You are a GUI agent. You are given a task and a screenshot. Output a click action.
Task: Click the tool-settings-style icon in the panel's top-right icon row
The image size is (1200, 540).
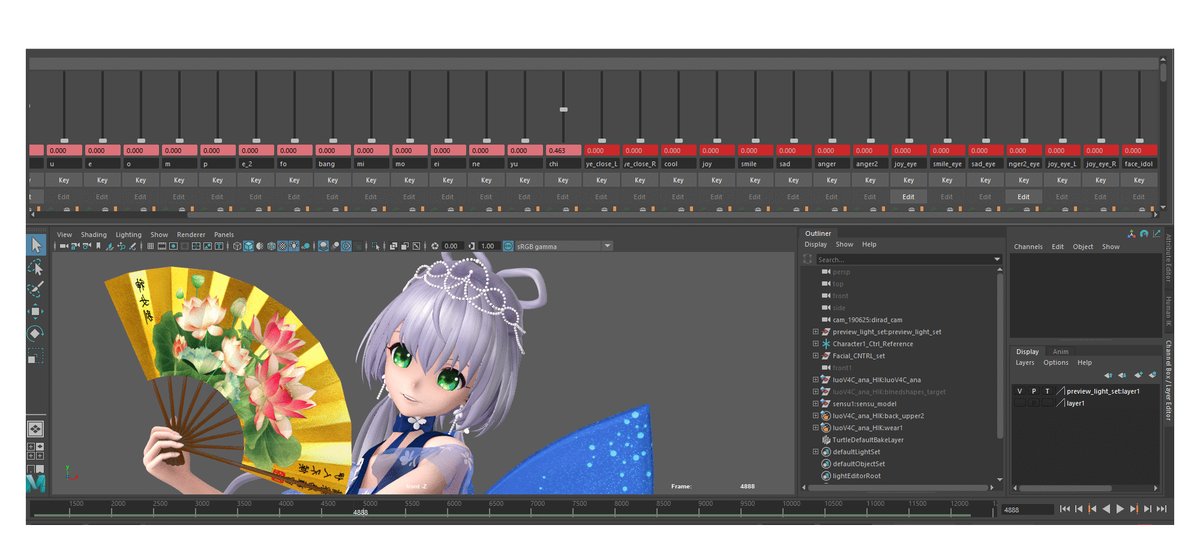pyautogui.click(x=1157, y=233)
